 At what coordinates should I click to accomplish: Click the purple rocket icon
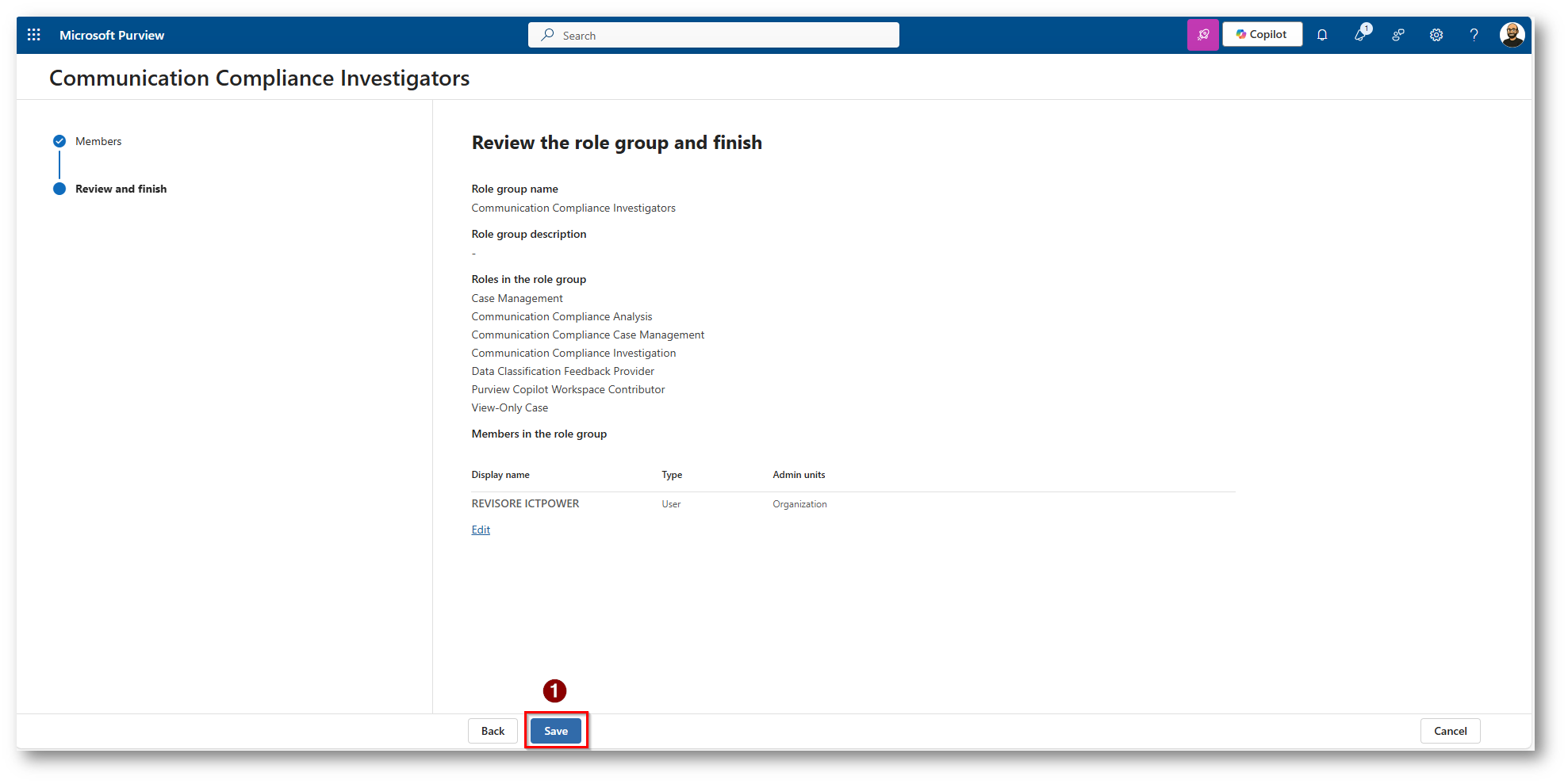(1202, 35)
